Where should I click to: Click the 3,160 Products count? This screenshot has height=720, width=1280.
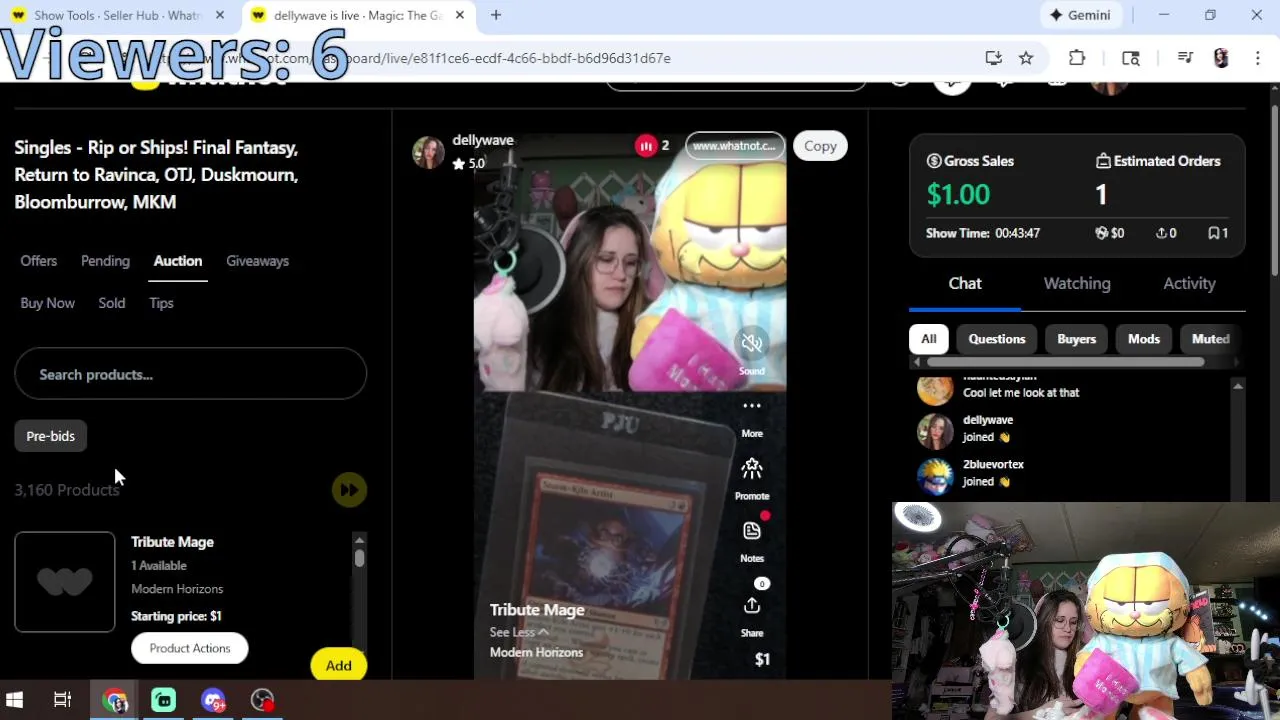[x=67, y=490]
